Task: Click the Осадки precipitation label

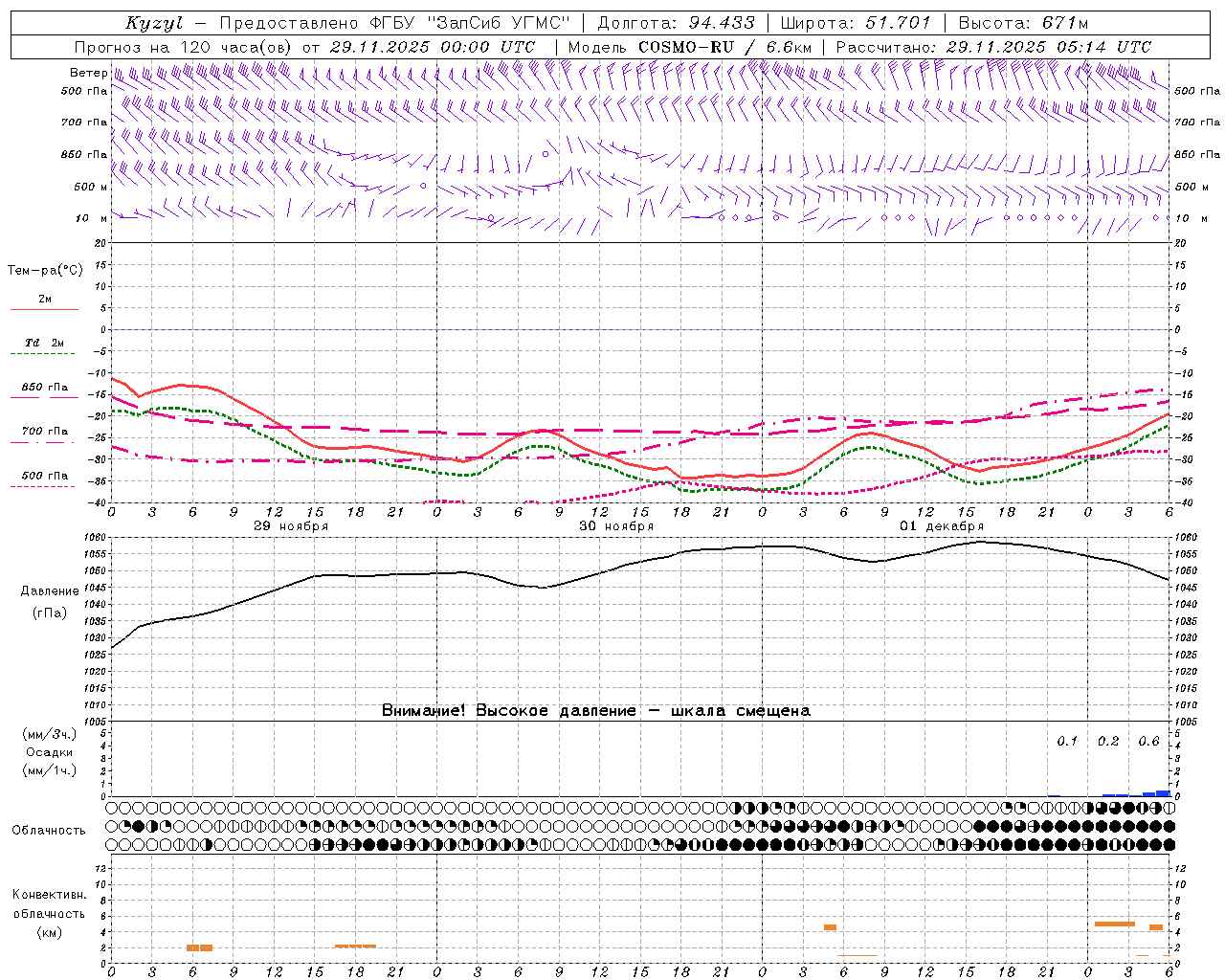Action: pos(49,752)
